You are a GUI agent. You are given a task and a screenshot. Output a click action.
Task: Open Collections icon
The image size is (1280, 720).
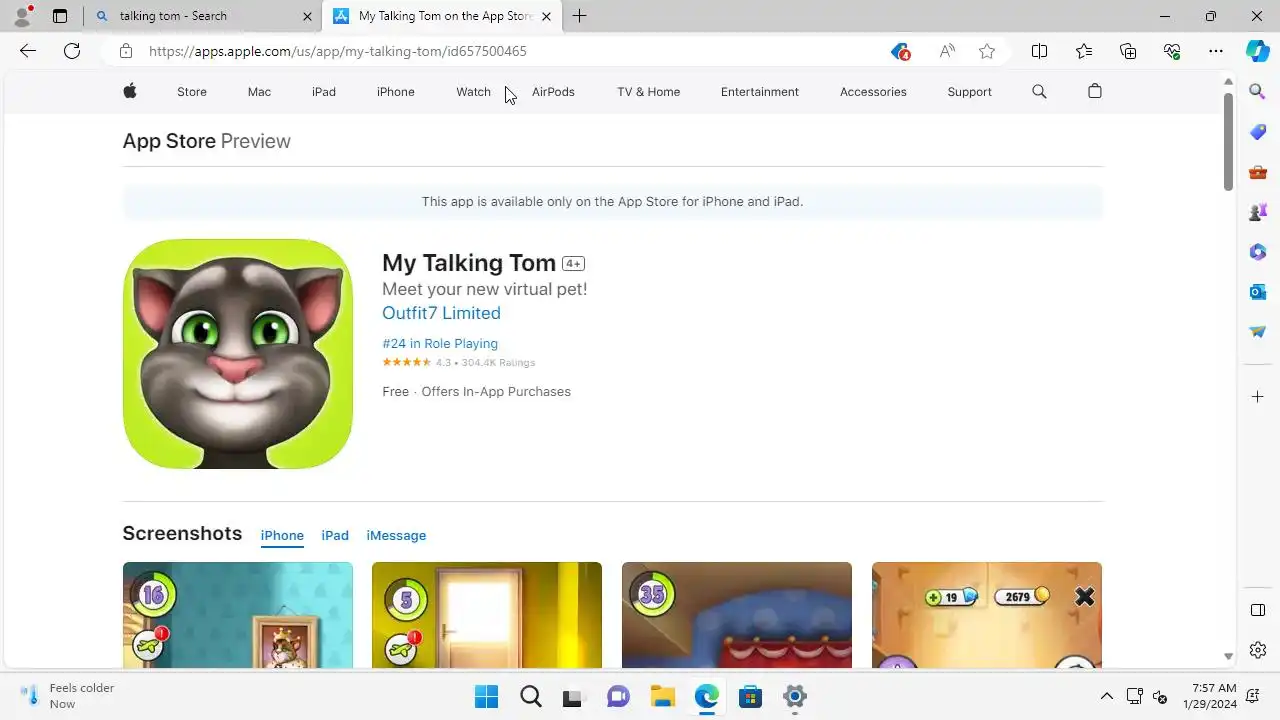(x=1128, y=51)
